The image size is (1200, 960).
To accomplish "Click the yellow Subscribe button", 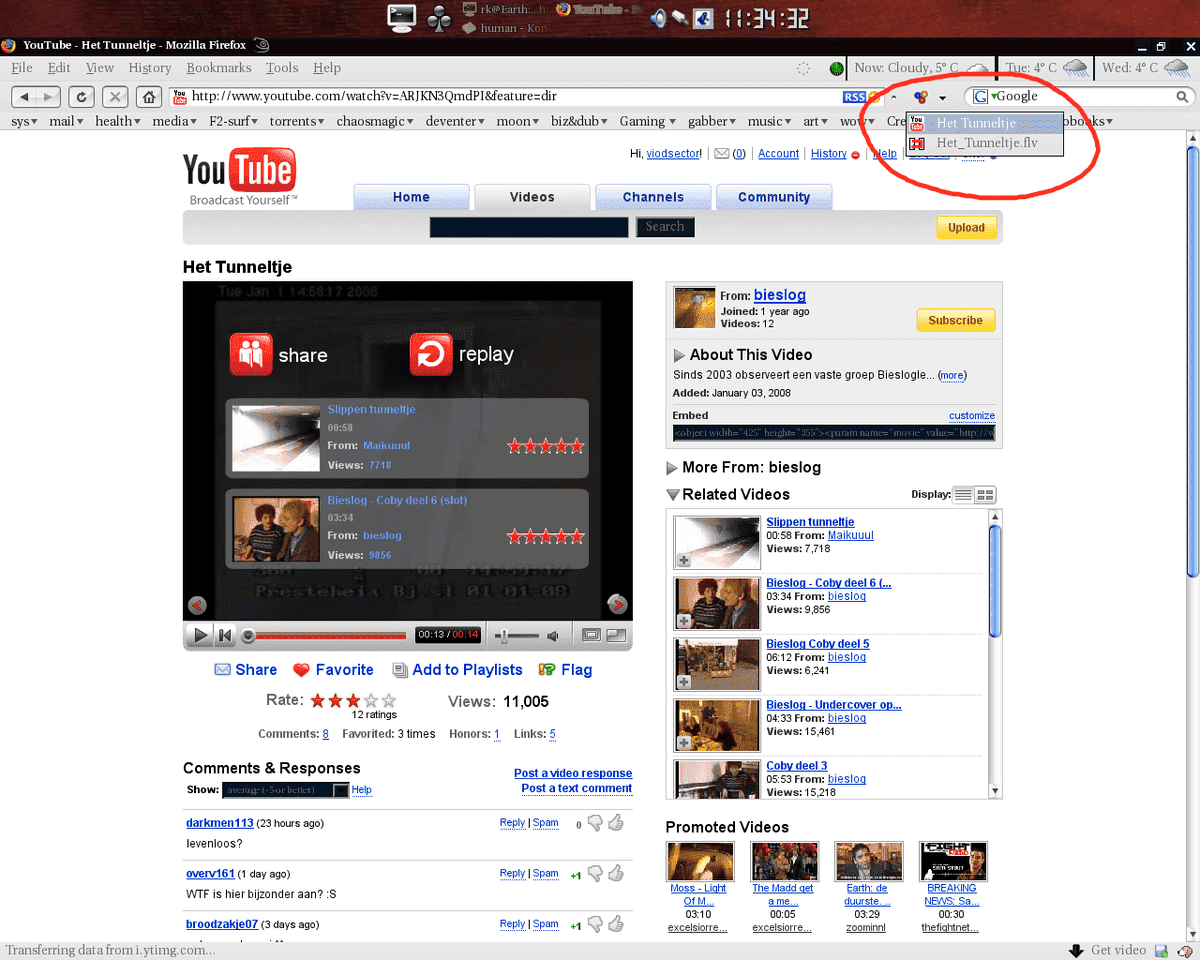I will pos(955,320).
